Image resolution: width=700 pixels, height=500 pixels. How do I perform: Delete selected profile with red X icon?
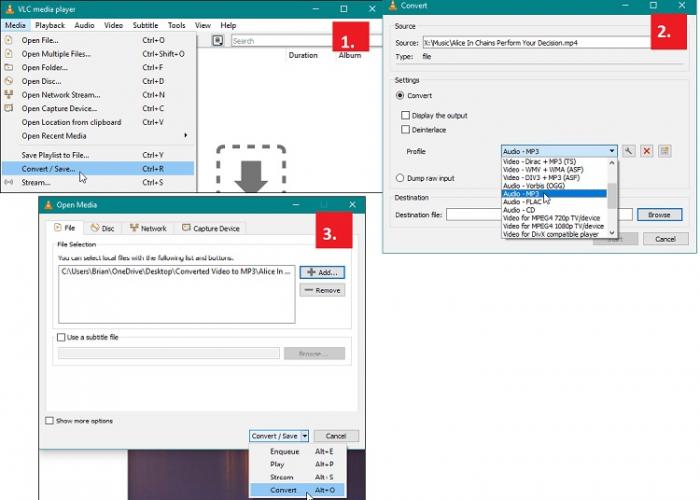pyautogui.click(x=646, y=151)
